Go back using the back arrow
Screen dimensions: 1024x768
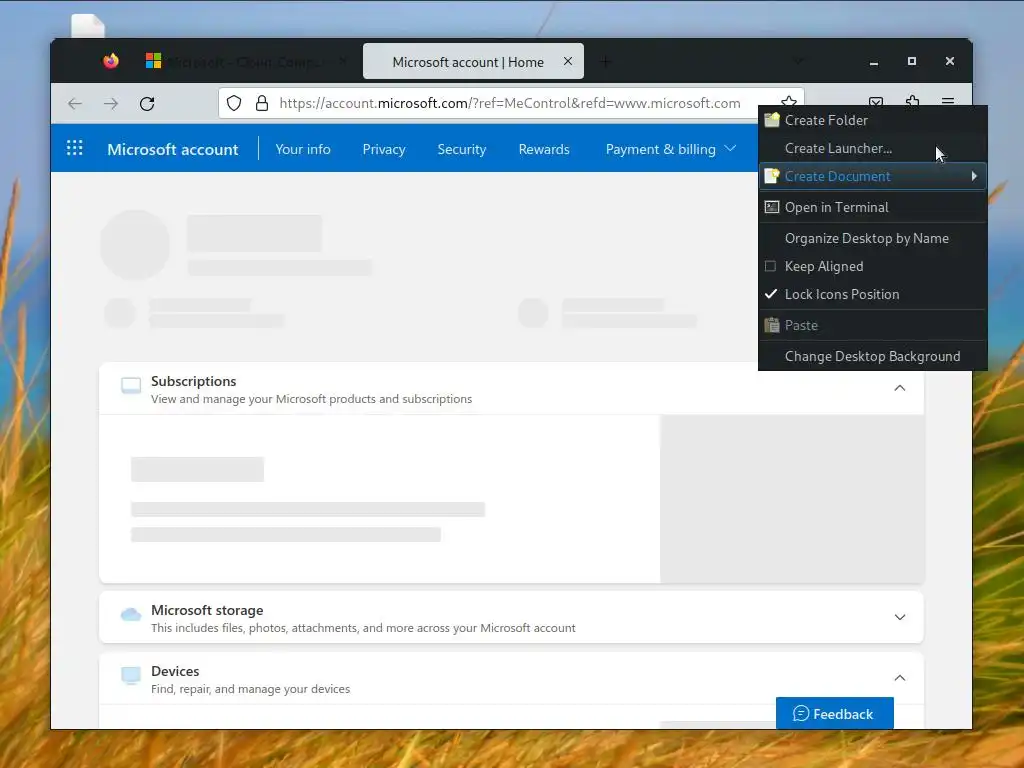tap(75, 103)
